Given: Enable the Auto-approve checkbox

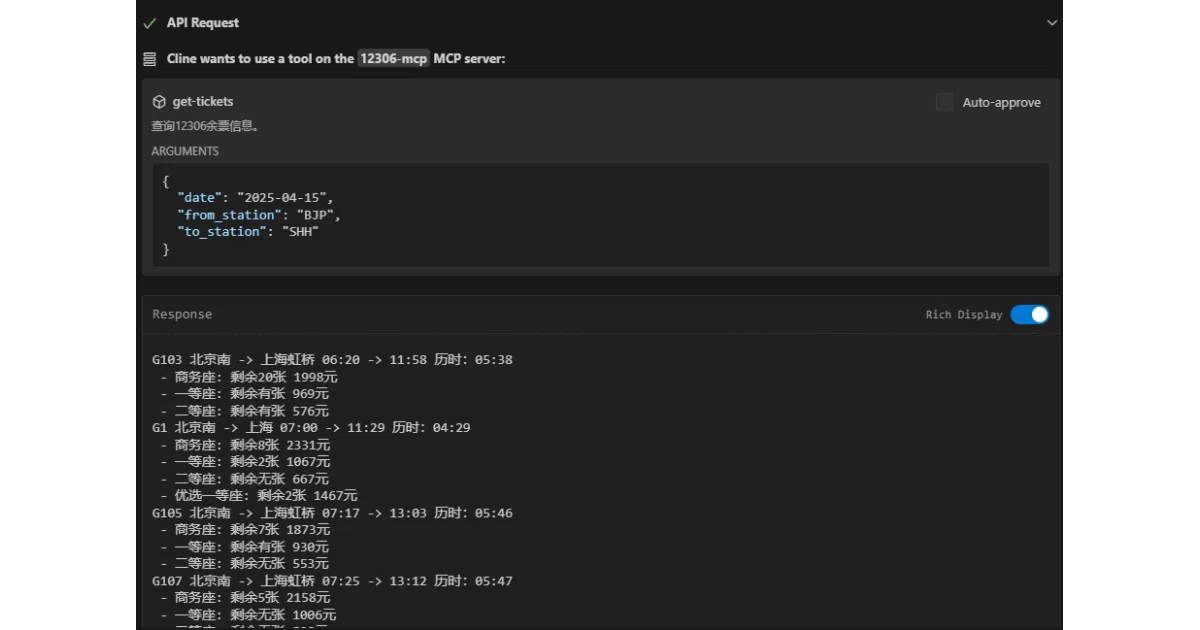Looking at the screenshot, I should click(x=944, y=102).
